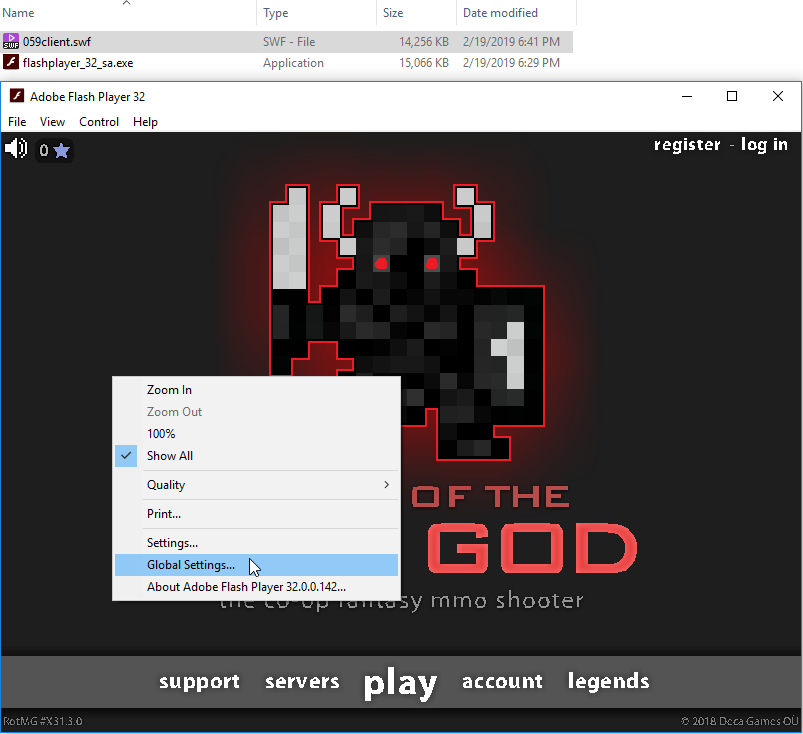The width and height of the screenshot is (803, 734).
Task: View the legends board
Action: pyautogui.click(x=608, y=682)
